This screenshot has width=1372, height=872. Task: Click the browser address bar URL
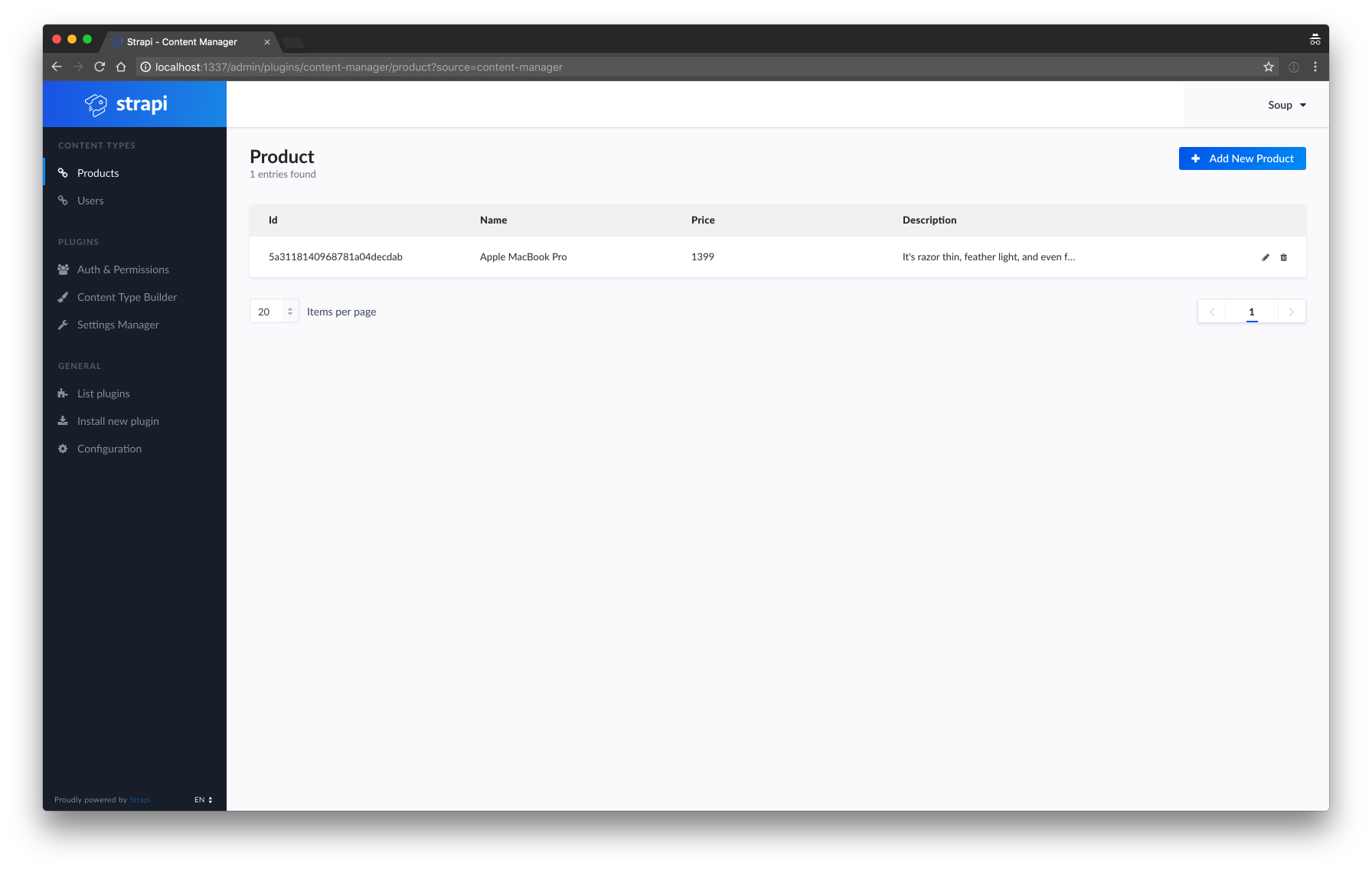point(358,67)
